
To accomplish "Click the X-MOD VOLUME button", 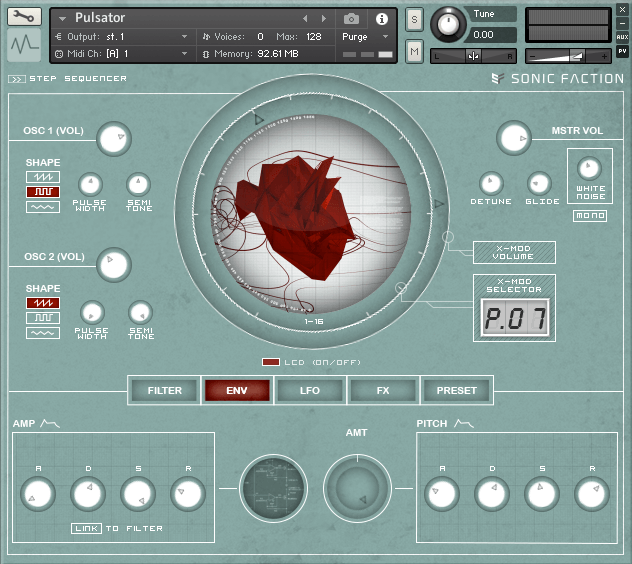I will tap(514, 252).
